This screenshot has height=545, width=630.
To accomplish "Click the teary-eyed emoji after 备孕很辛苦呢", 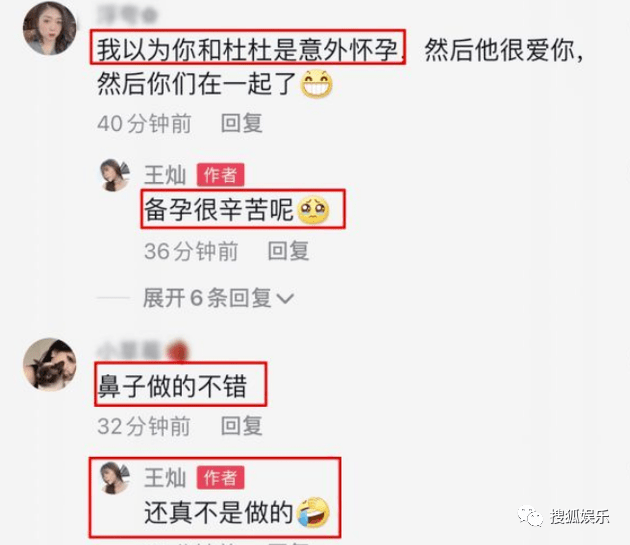I will coord(313,210).
